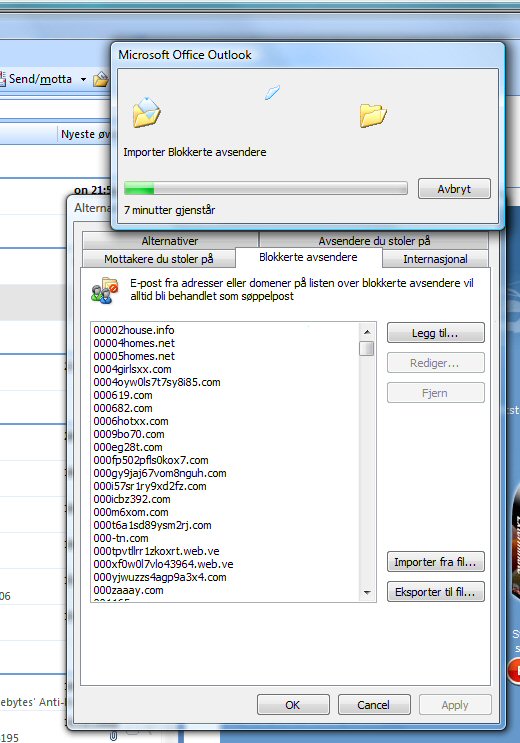Select 000fp502pfls0kox7.com entry
Screen dimensions: 520x743
[x=151, y=460]
